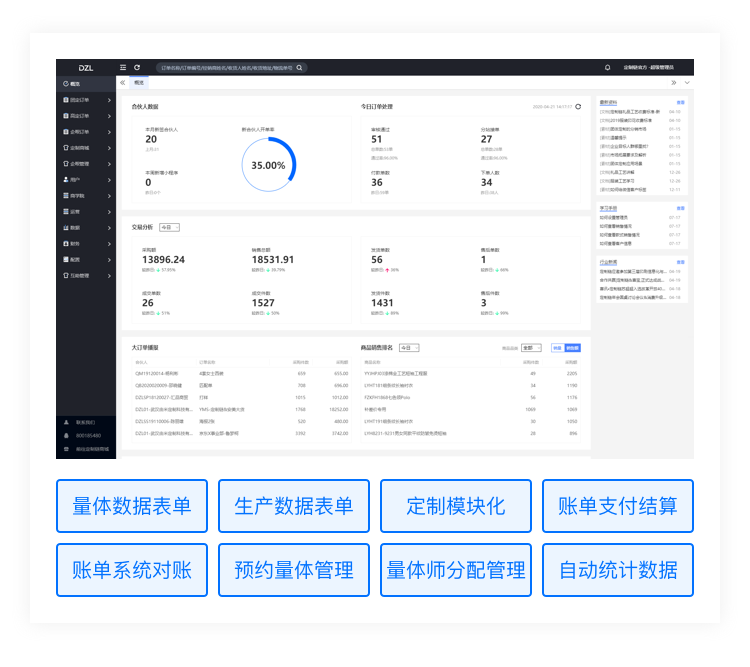This screenshot has width=750, height=667.
Task: Open the 配置 sidebar menu item
Action: click(86, 260)
